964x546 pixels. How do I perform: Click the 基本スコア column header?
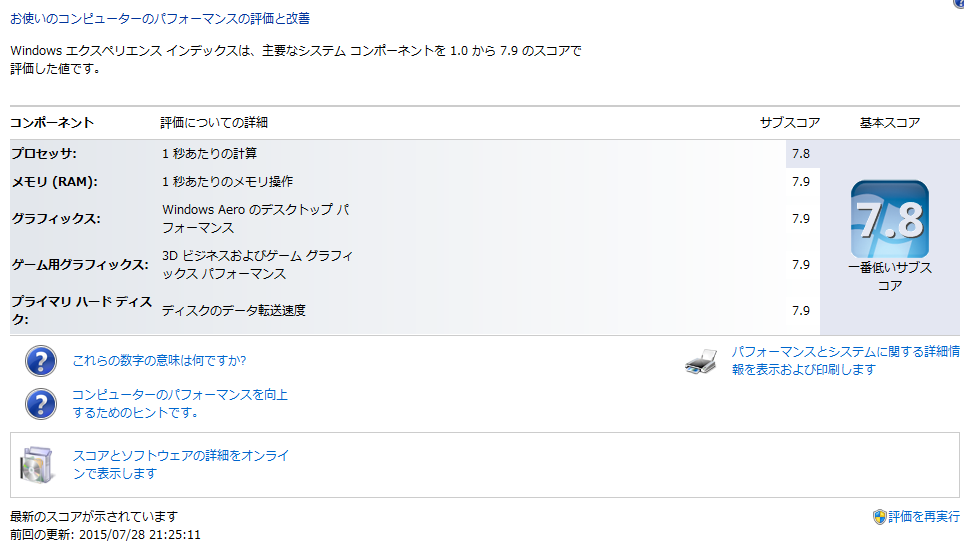889,123
